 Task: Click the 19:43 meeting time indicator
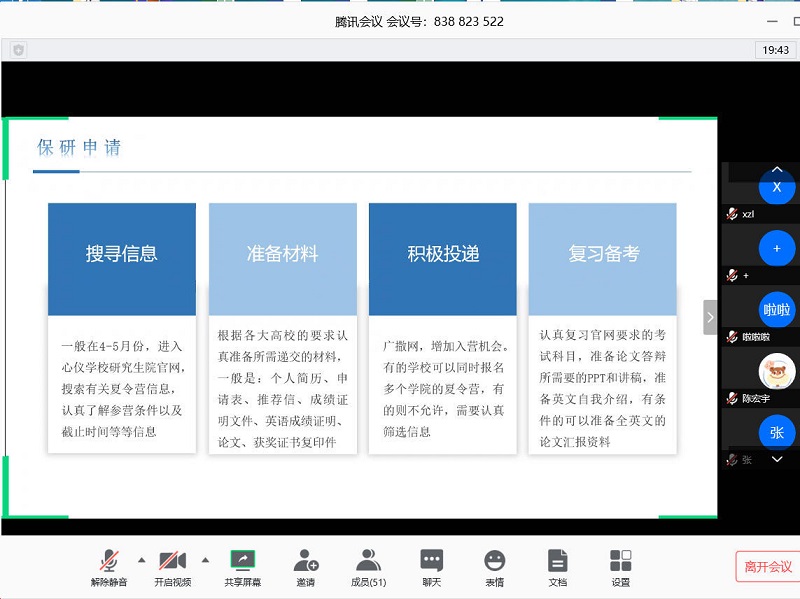(775, 49)
